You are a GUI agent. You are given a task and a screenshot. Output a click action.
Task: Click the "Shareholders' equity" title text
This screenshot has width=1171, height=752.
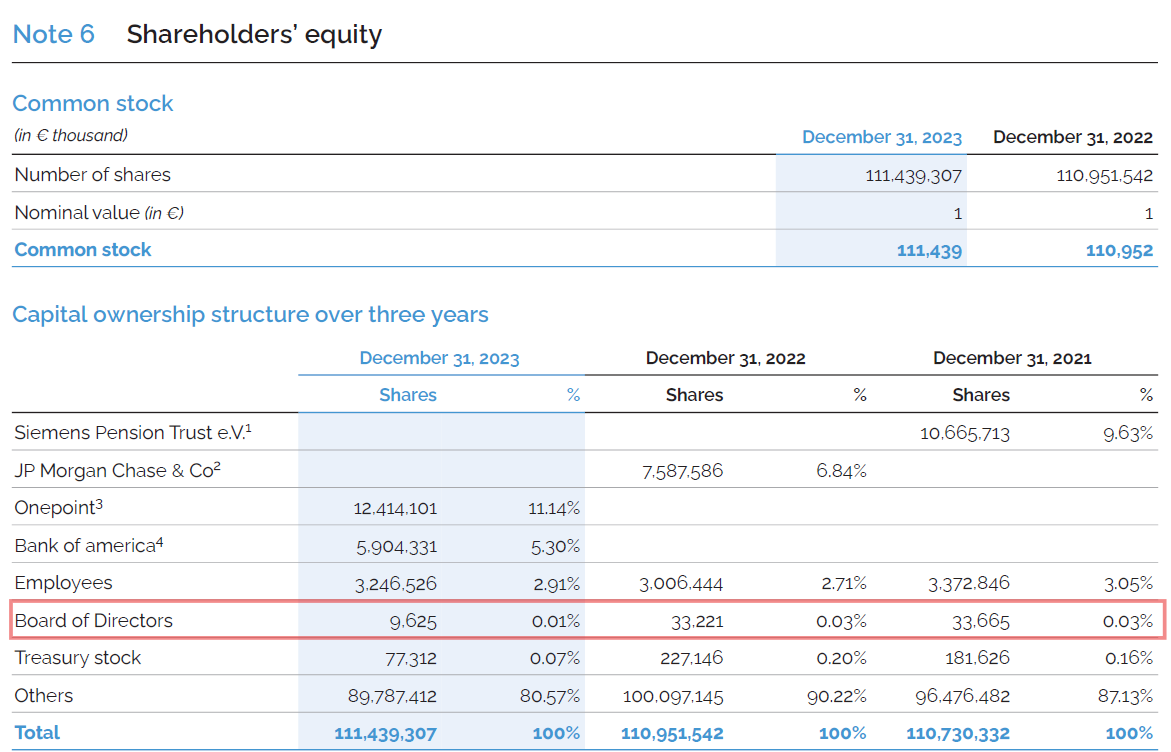[x=254, y=34]
